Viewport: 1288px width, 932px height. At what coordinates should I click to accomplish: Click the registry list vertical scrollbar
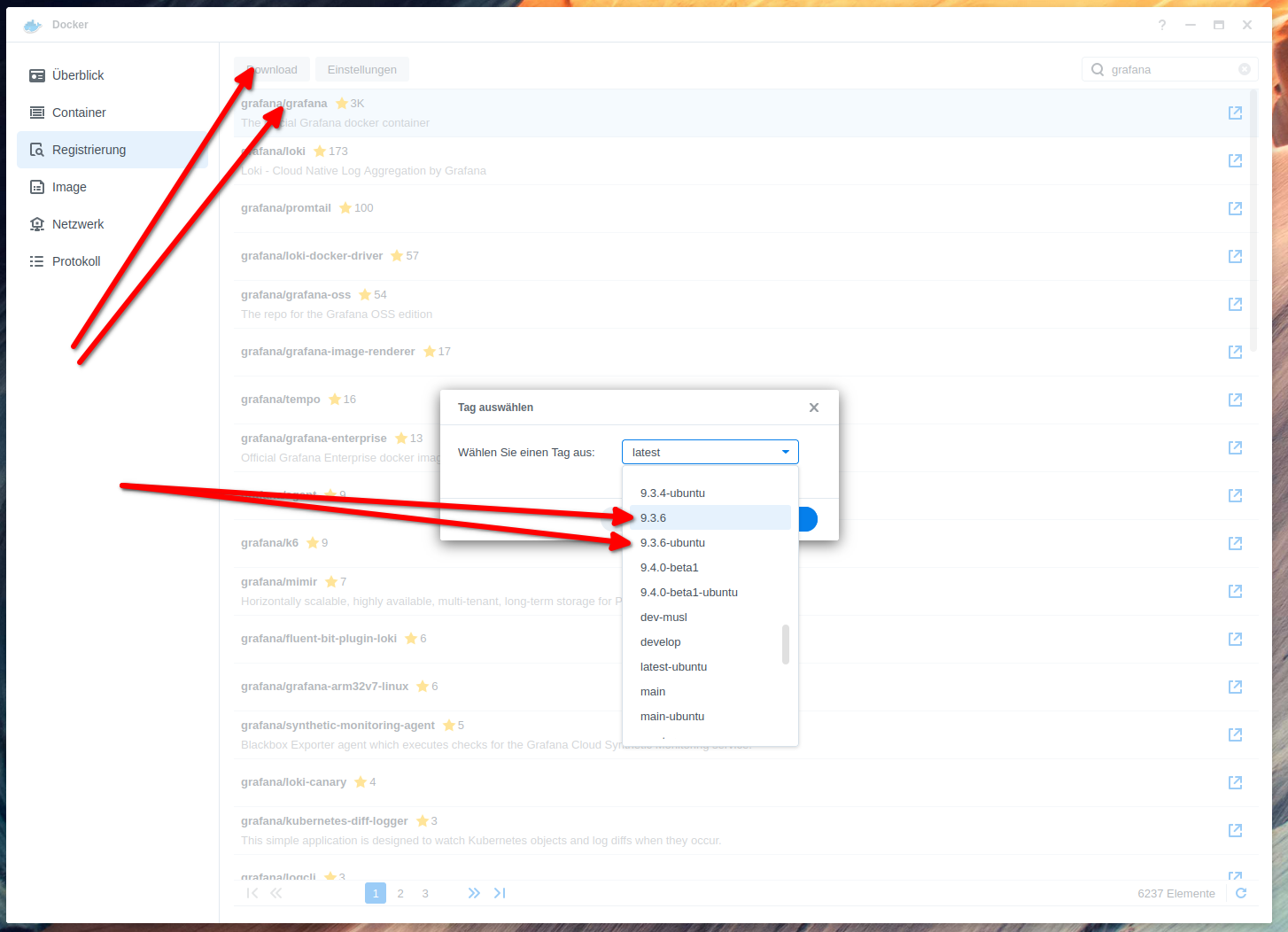point(1253,220)
